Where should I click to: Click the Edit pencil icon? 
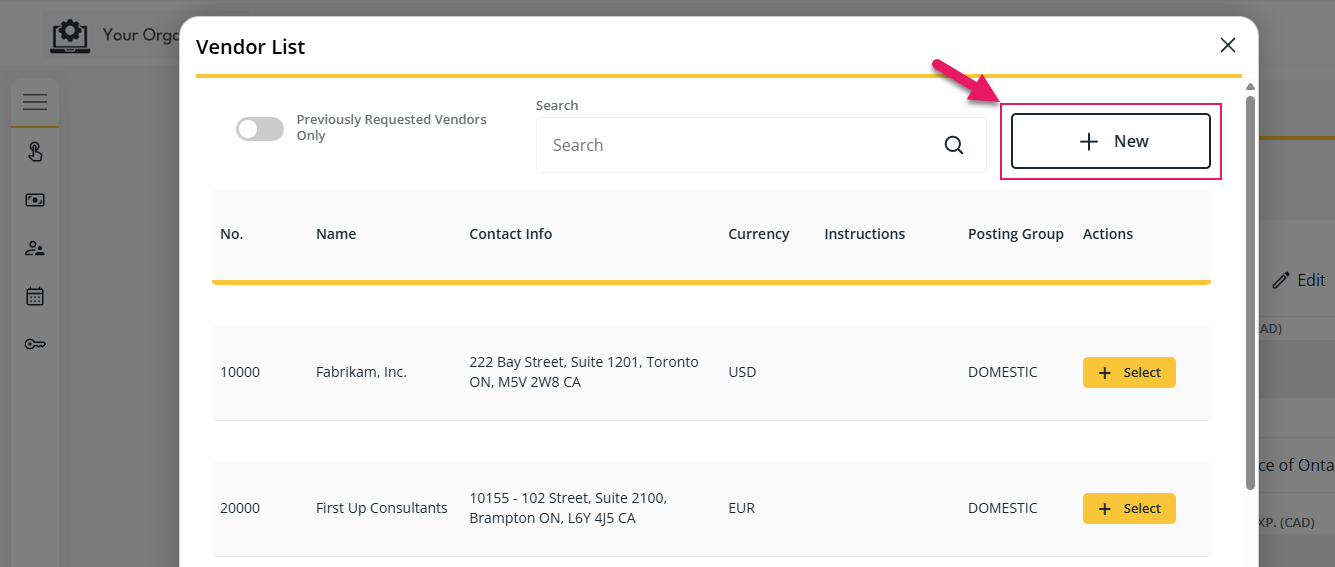coord(1281,281)
